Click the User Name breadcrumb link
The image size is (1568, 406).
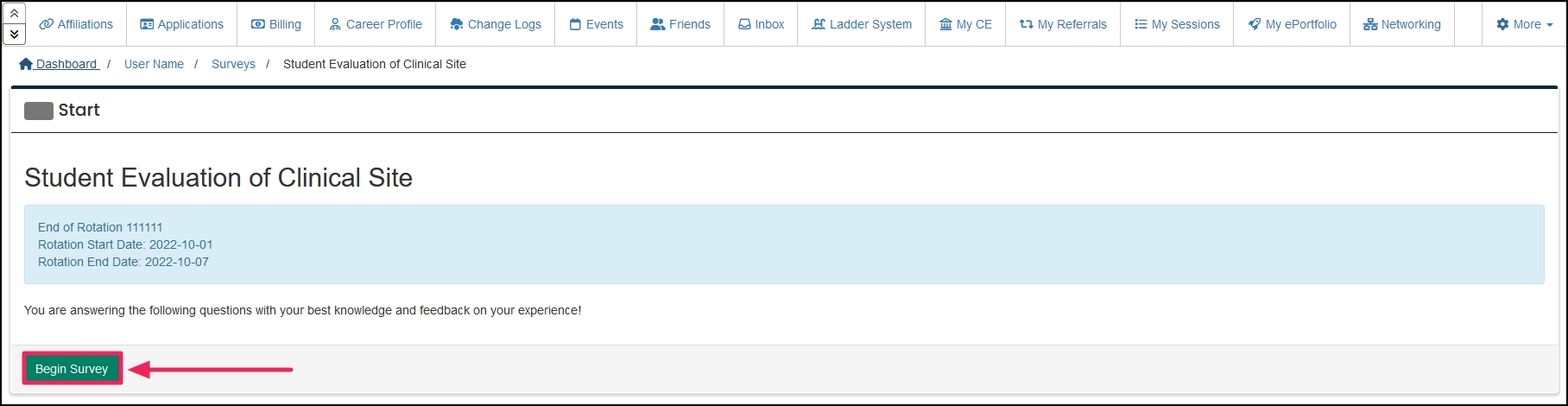[x=154, y=64]
